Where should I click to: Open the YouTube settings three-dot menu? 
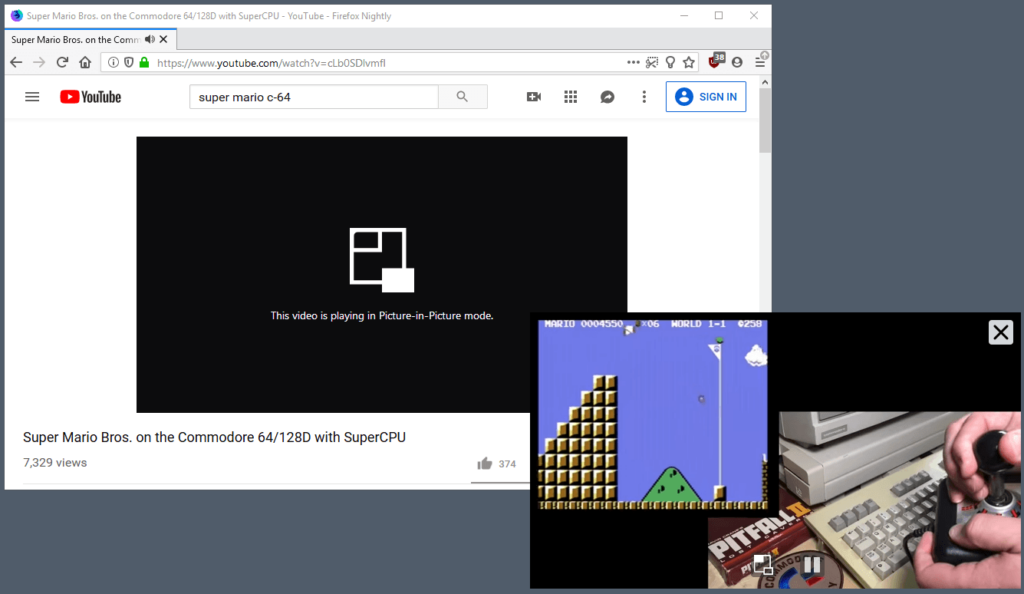click(x=644, y=97)
